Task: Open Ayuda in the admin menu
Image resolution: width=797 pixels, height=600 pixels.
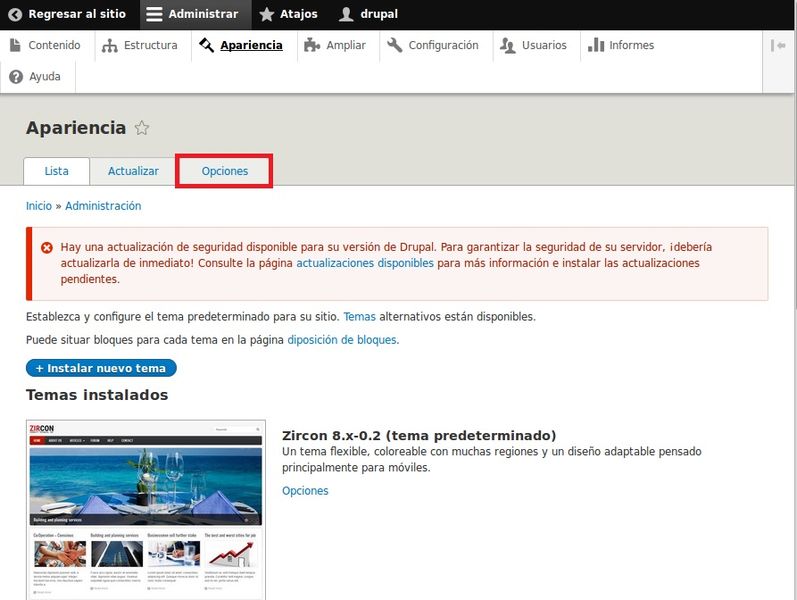Action: [36, 77]
